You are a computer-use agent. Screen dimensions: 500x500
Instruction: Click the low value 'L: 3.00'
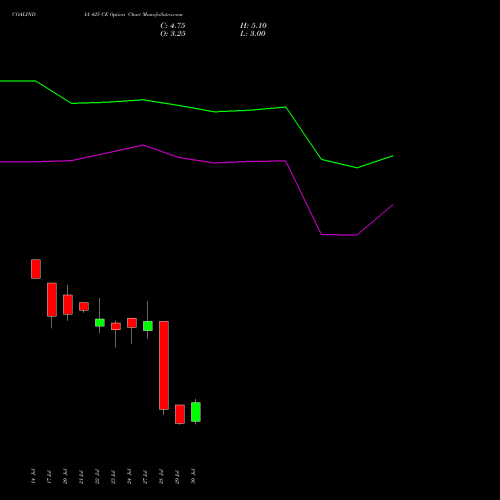coord(253,34)
